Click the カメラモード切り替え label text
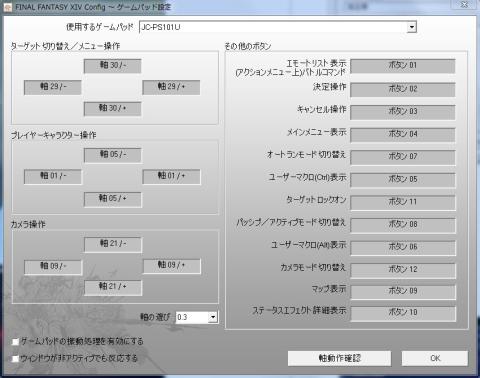 (313, 267)
